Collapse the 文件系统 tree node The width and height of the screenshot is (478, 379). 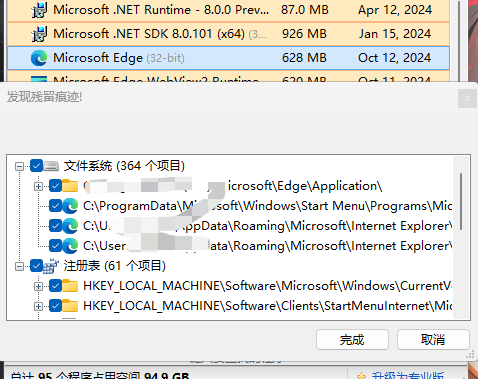pyautogui.click(x=20, y=166)
